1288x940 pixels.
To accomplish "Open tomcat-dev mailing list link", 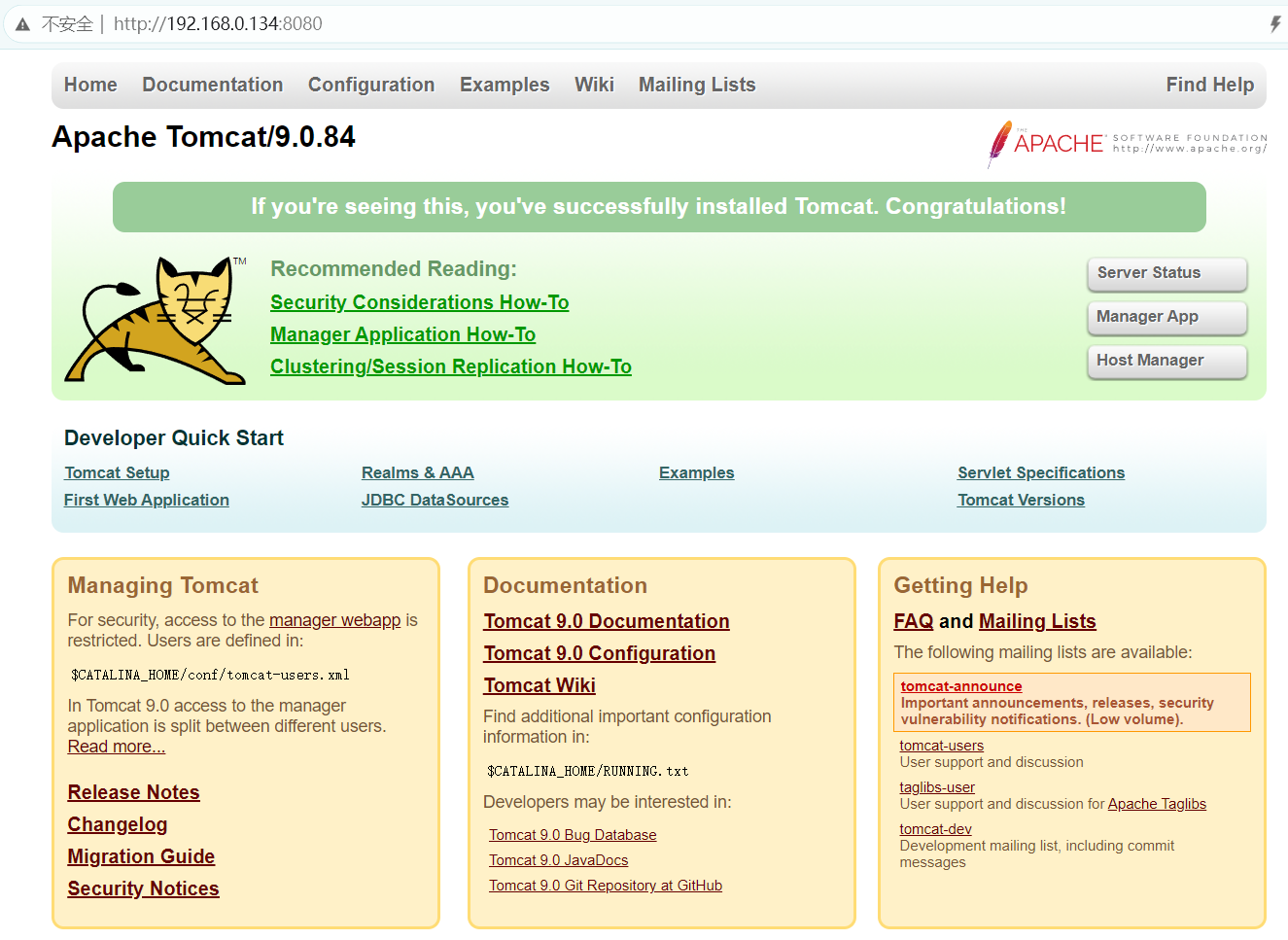I will tap(936, 829).
